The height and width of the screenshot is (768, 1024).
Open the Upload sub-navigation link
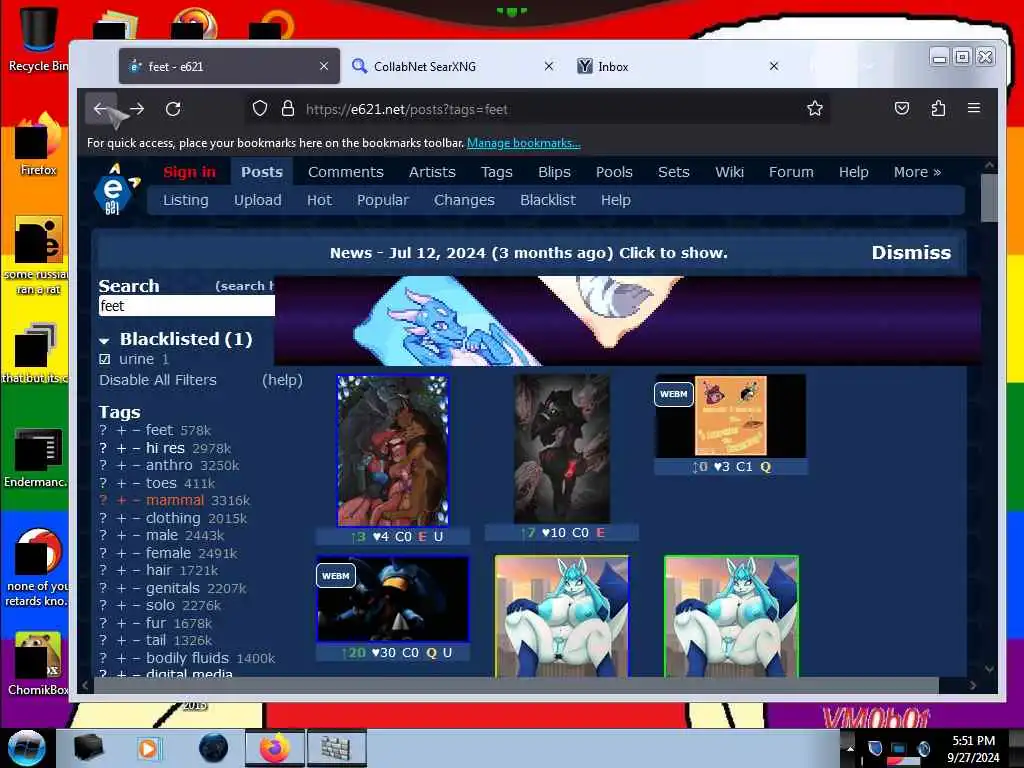(257, 200)
